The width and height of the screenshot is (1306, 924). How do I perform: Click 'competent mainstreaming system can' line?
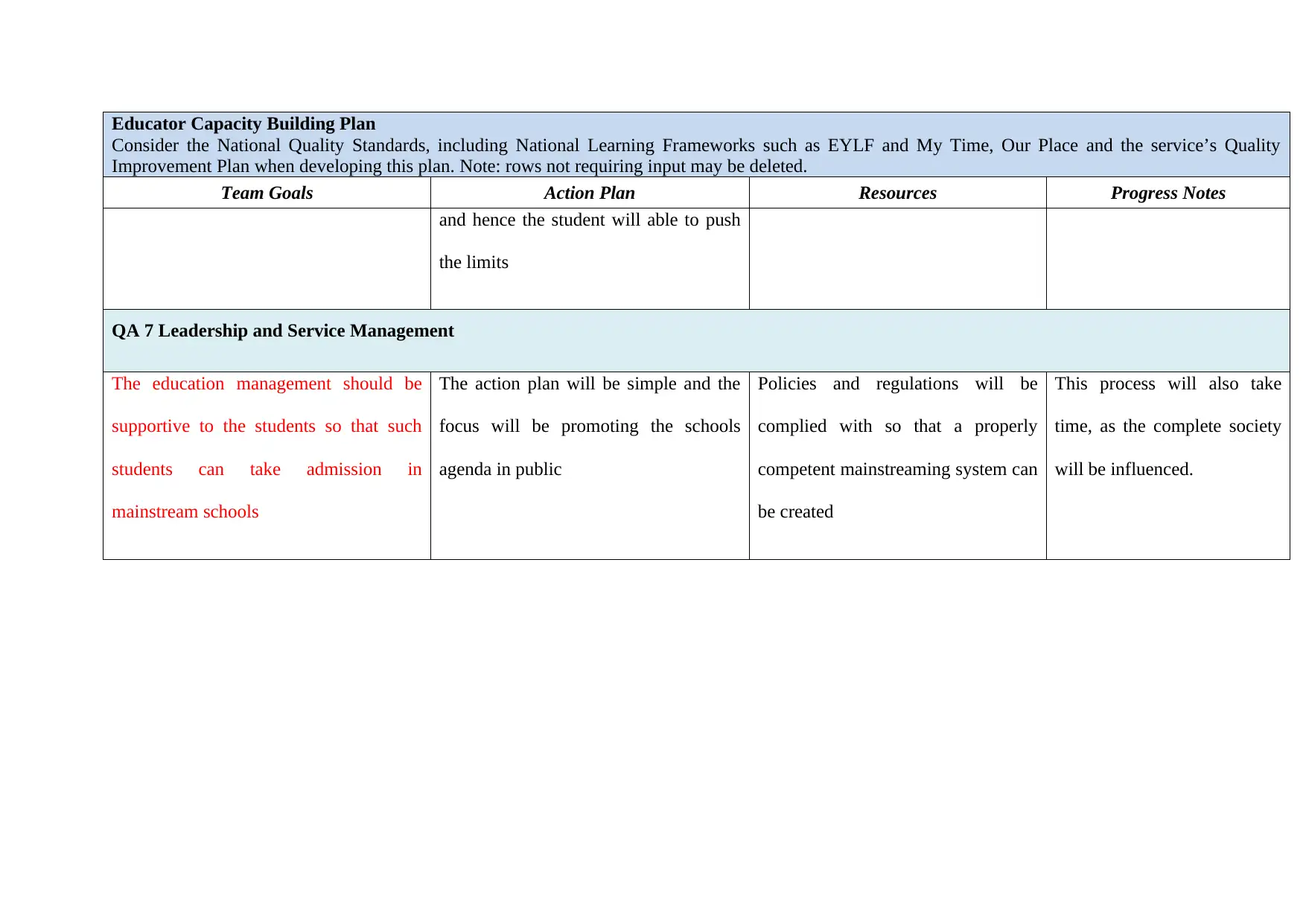click(897, 469)
